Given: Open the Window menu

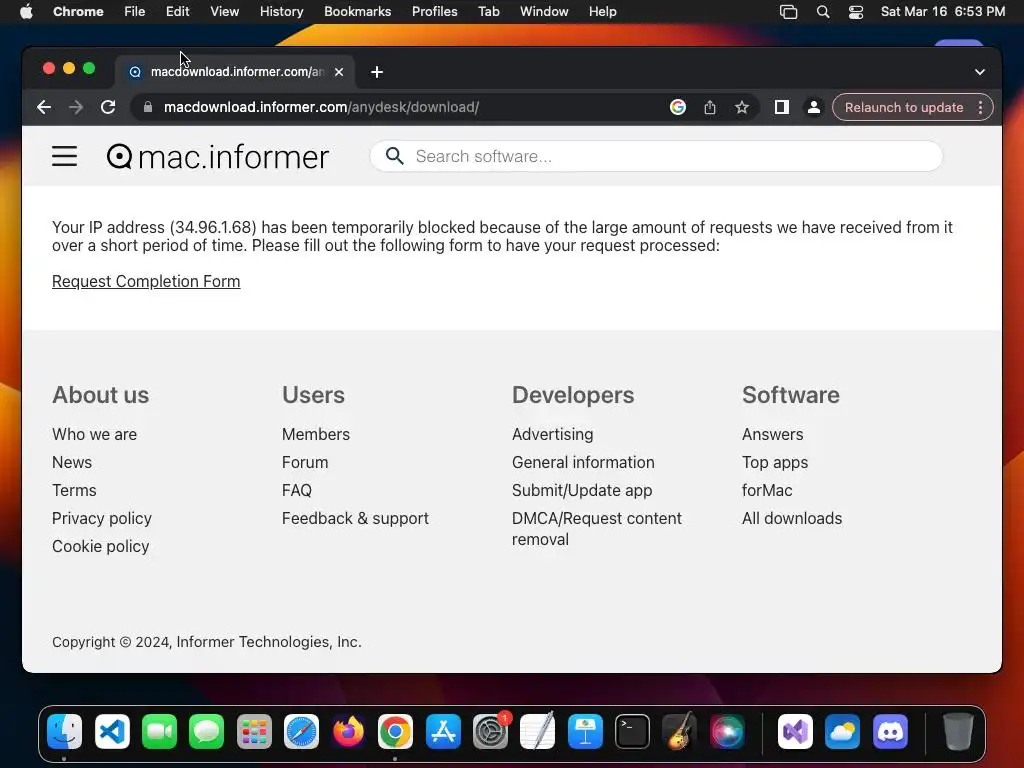Looking at the screenshot, I should 544,11.
